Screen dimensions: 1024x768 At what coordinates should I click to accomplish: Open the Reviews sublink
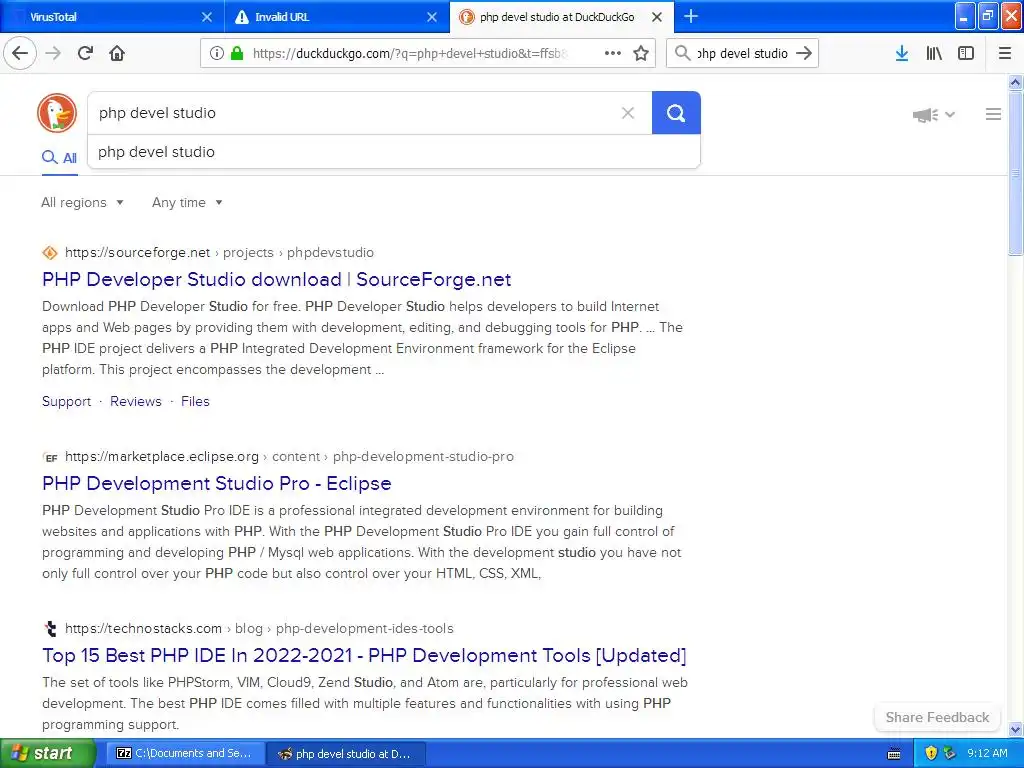tap(136, 402)
